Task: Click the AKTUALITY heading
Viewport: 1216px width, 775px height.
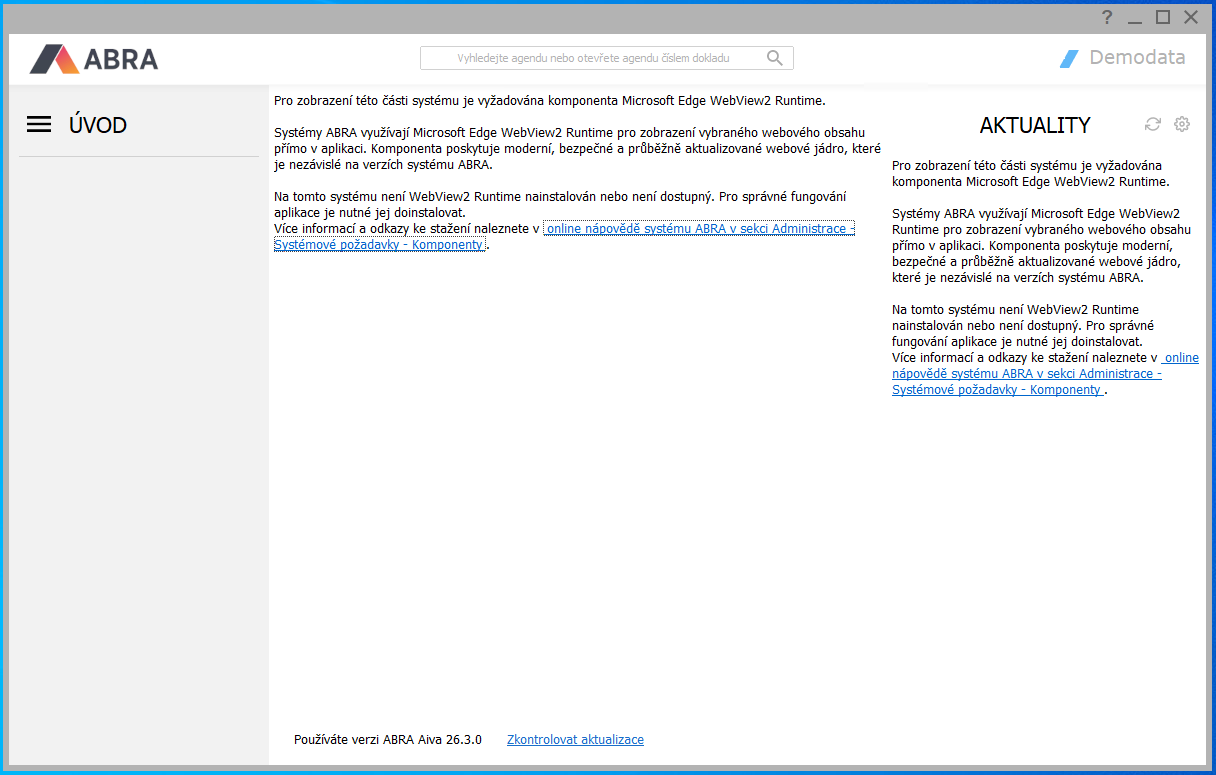Action: click(x=1035, y=125)
